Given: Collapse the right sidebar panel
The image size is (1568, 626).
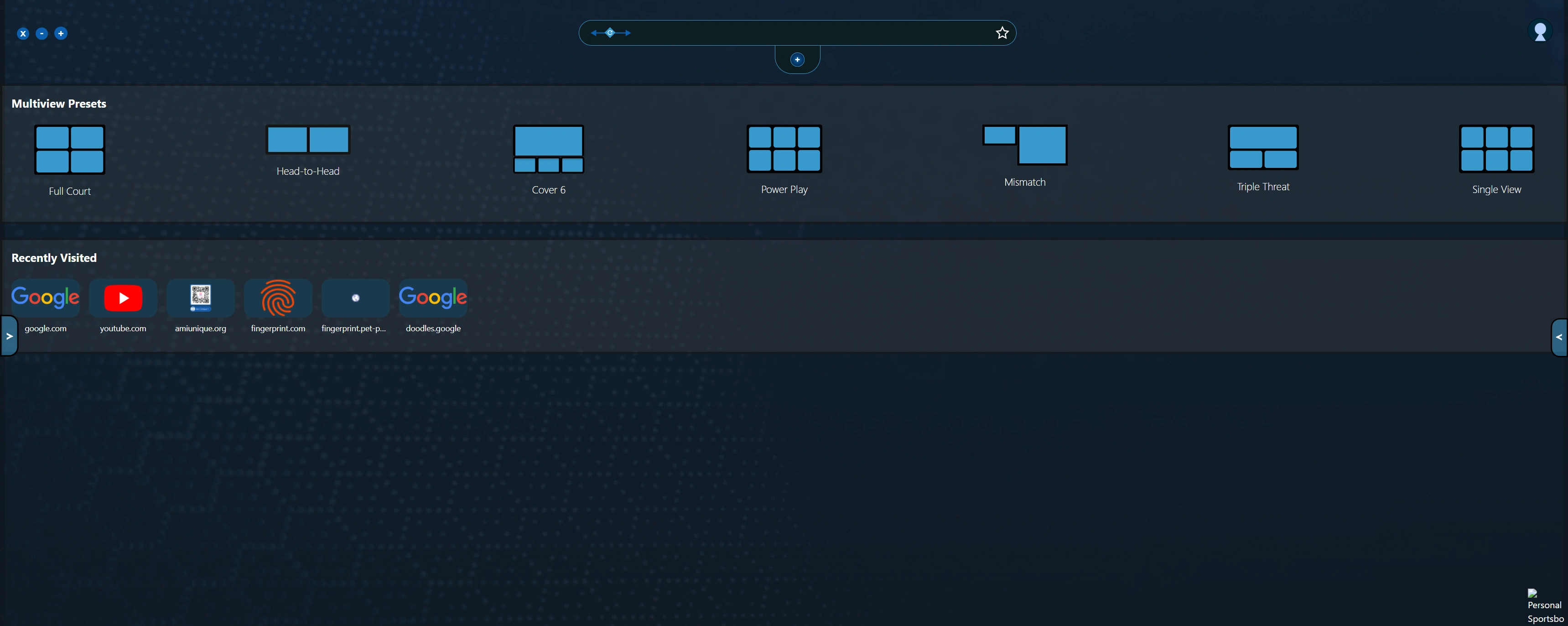Looking at the screenshot, I should coord(1559,337).
